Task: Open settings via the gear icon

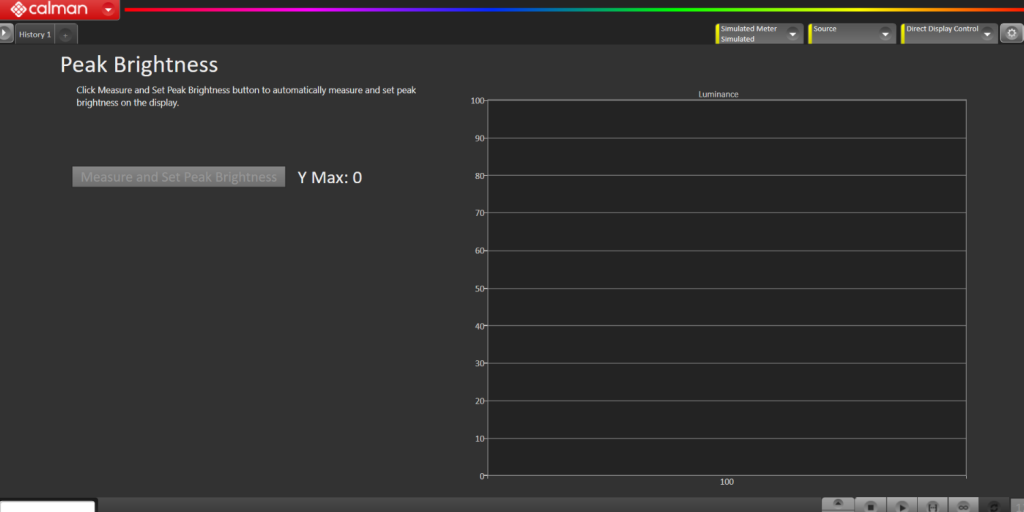Action: tap(1011, 33)
